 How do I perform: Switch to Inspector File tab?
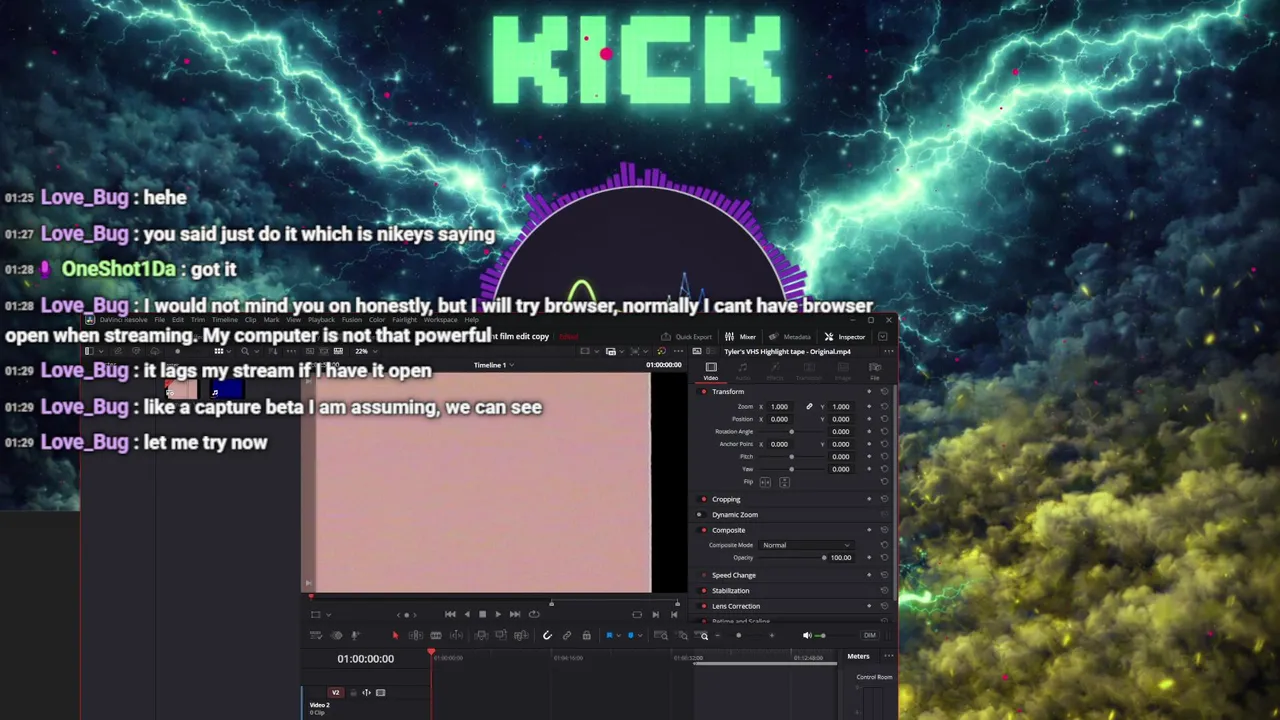pyautogui.click(x=874, y=371)
